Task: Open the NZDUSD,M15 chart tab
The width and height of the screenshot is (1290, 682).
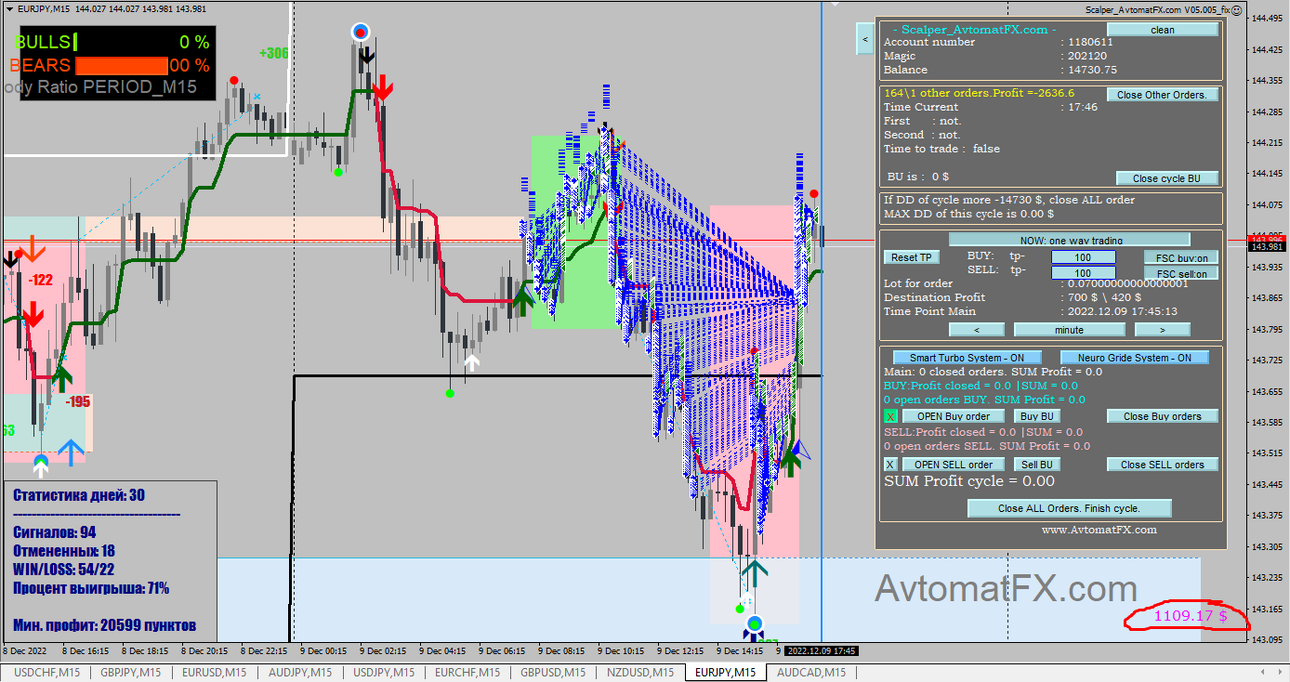Action: click(x=638, y=673)
